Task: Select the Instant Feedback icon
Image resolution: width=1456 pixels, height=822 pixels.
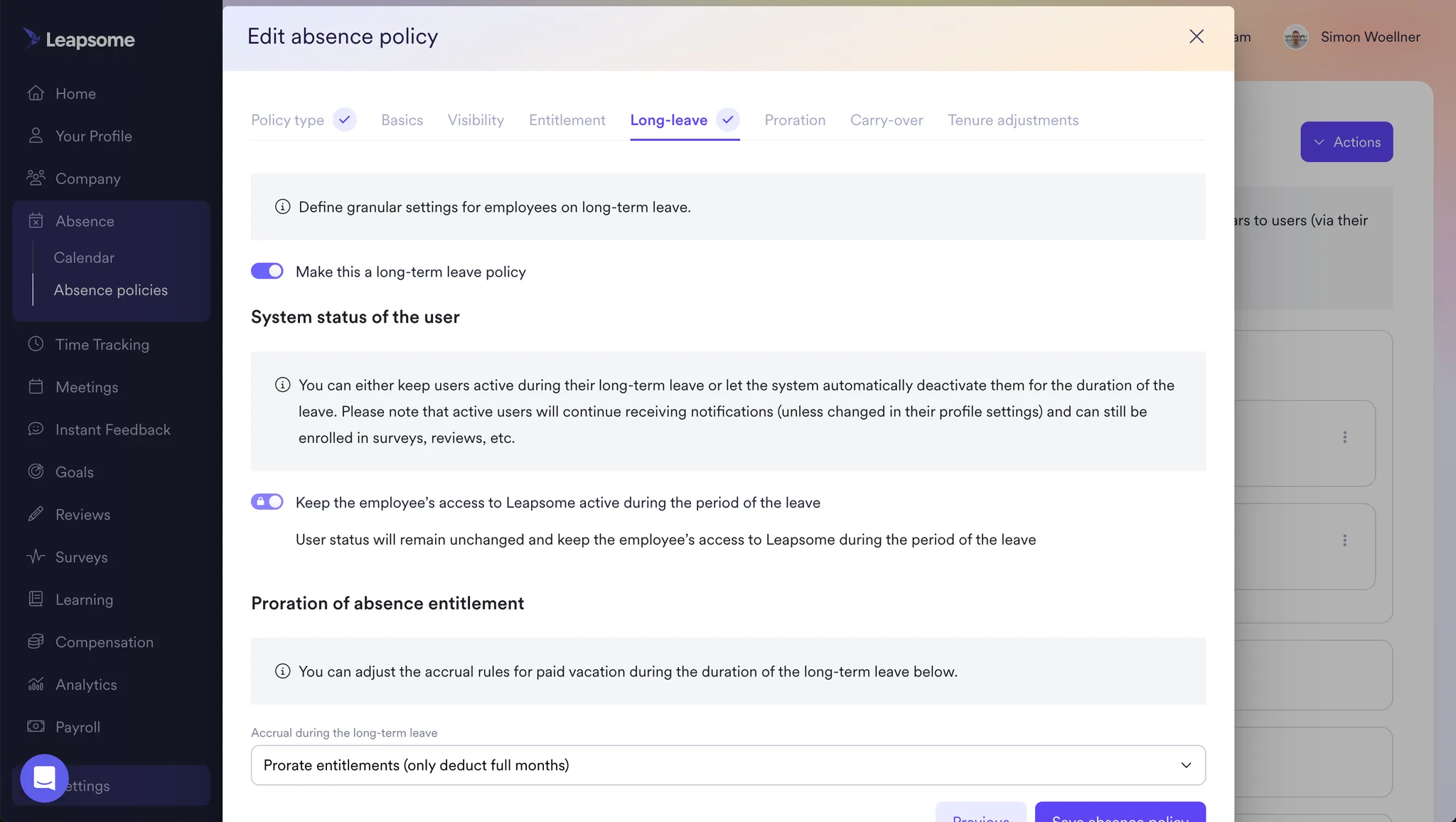Action: tap(35, 429)
